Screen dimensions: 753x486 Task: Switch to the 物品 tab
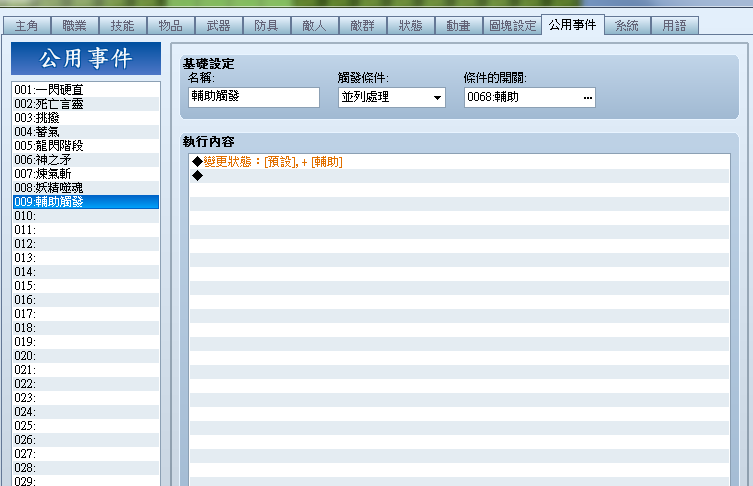(x=170, y=25)
